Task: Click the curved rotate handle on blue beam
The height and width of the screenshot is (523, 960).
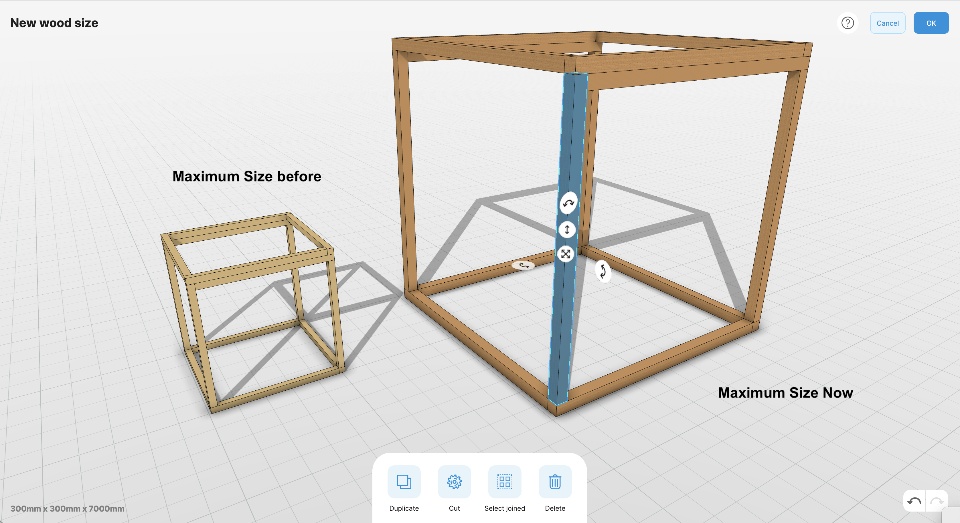Action: click(568, 203)
